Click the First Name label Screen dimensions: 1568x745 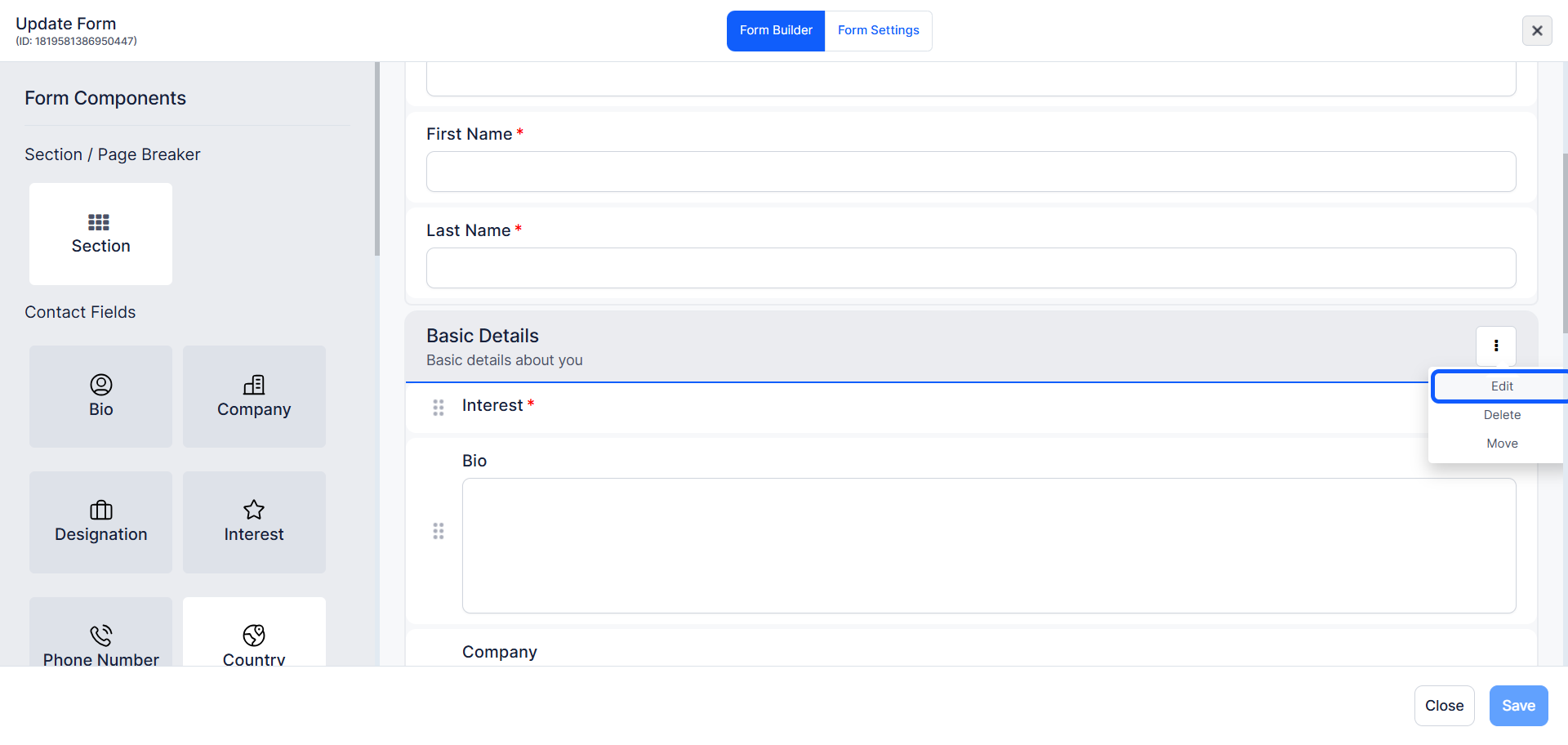tap(470, 134)
